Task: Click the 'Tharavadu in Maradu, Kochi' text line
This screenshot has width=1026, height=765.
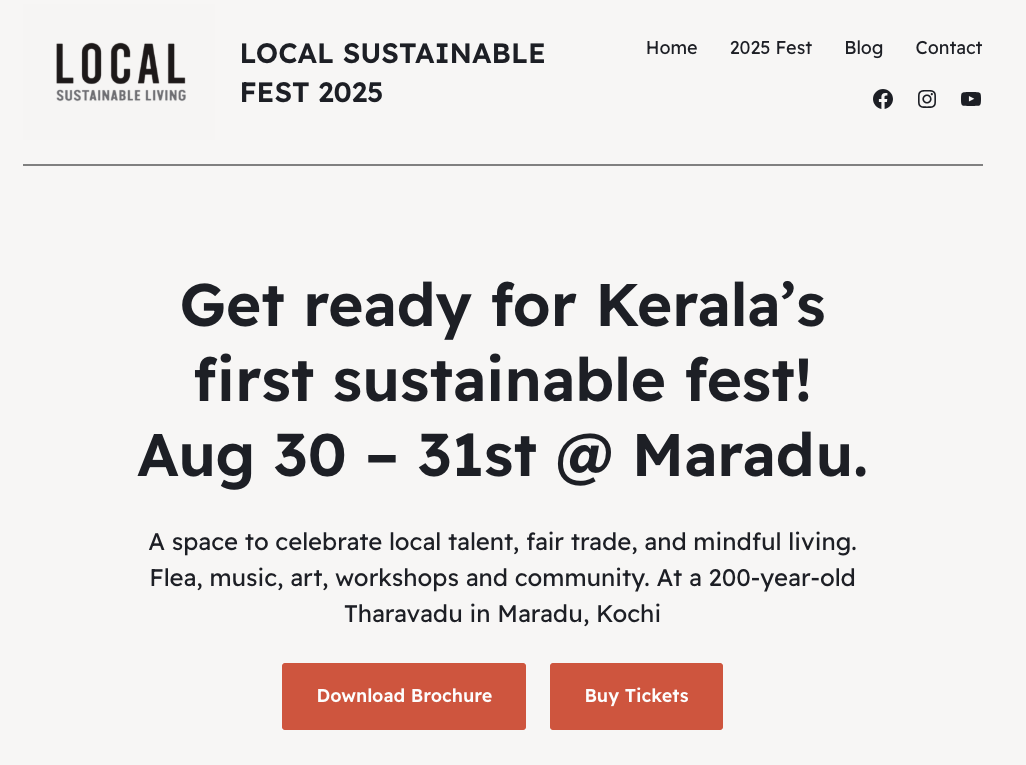Action: (x=502, y=613)
